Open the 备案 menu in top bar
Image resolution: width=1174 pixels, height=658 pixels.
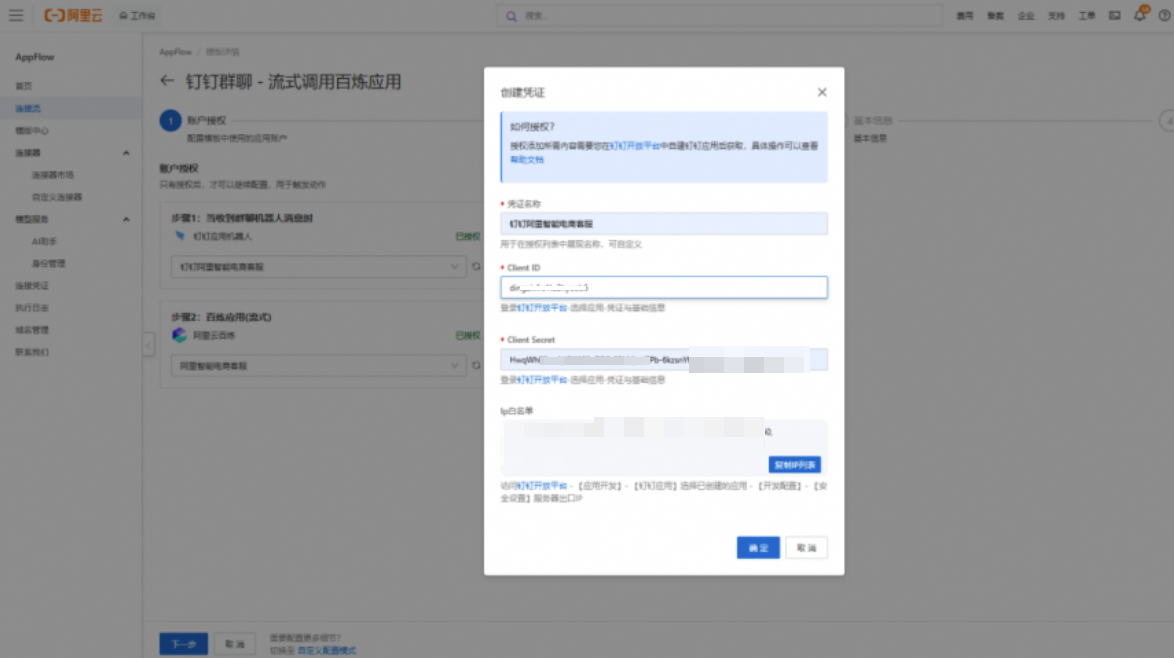(995, 16)
